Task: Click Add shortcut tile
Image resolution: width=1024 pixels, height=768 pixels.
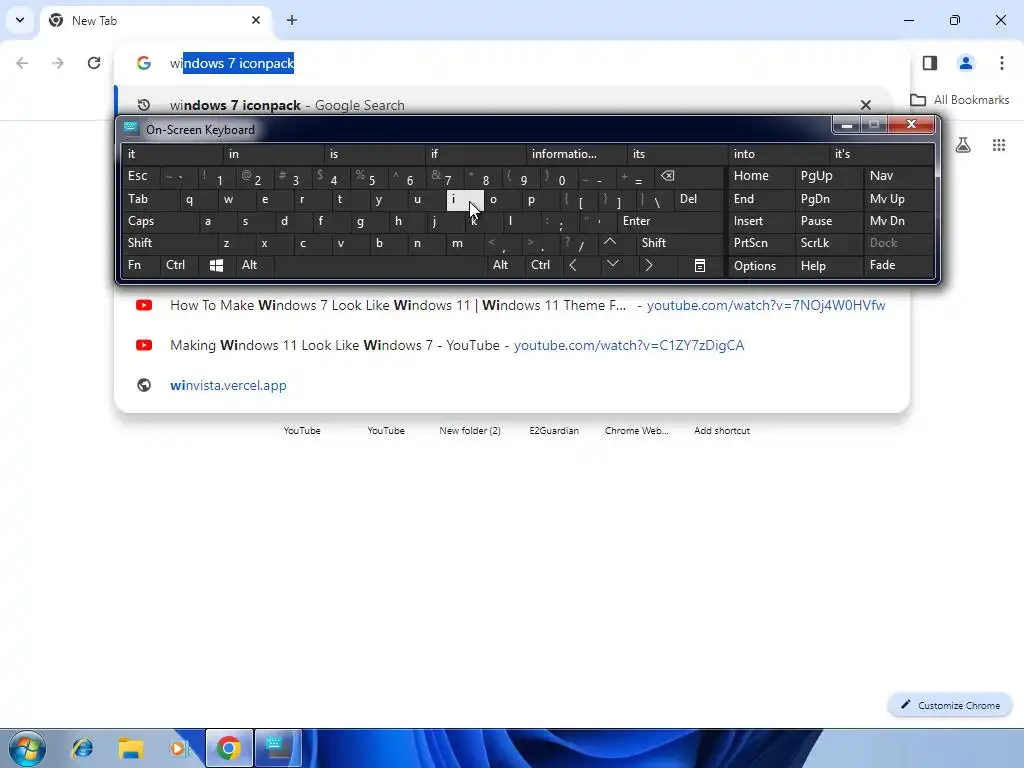Action: (x=722, y=431)
